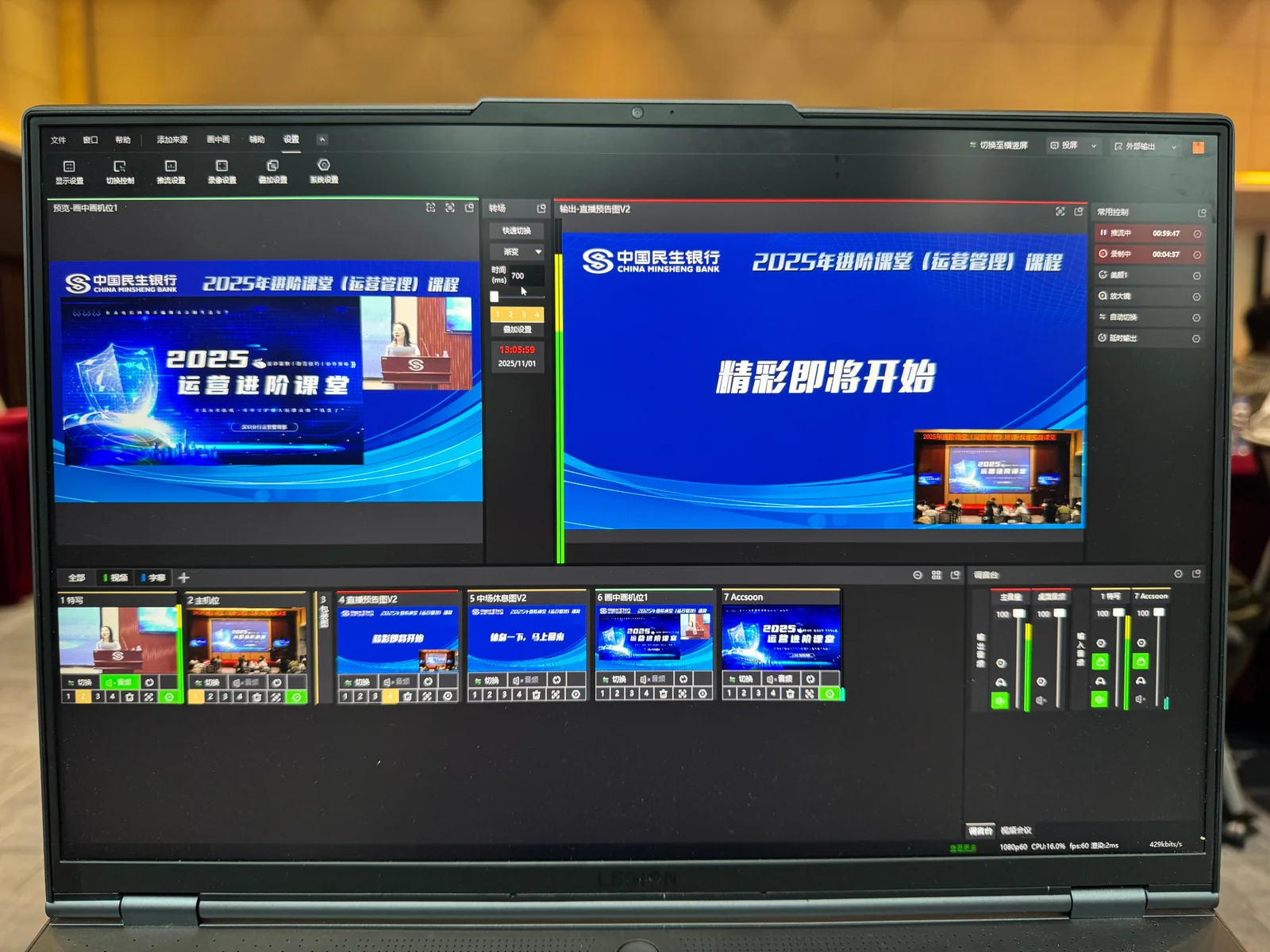Open 录像设置 recording settings icon
Image resolution: width=1270 pixels, height=952 pixels.
tap(221, 171)
